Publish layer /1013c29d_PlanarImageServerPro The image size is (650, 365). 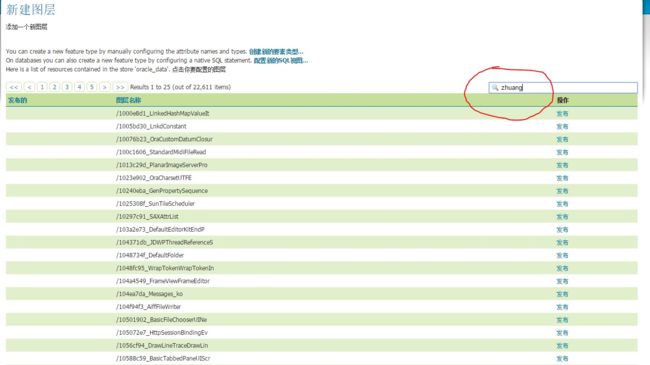562,165
